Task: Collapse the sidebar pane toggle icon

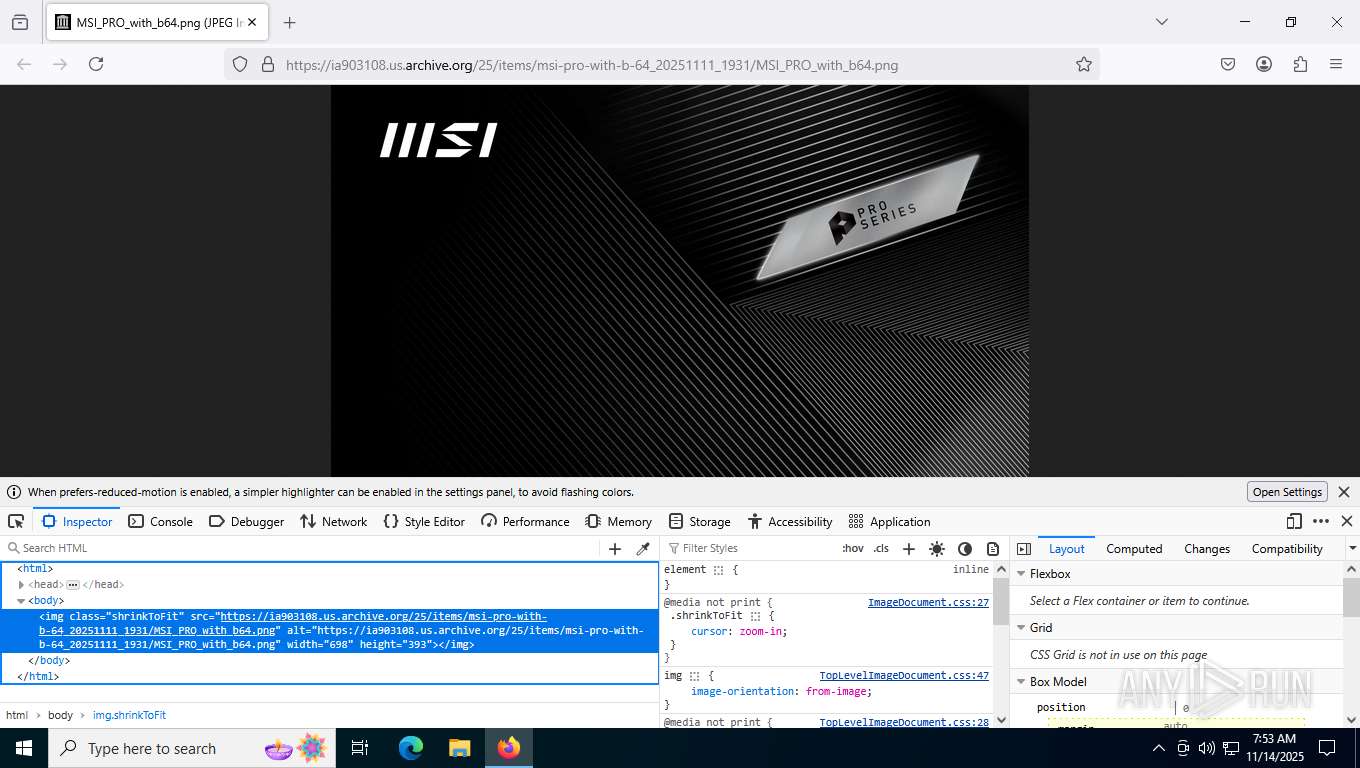Action: tap(1023, 548)
